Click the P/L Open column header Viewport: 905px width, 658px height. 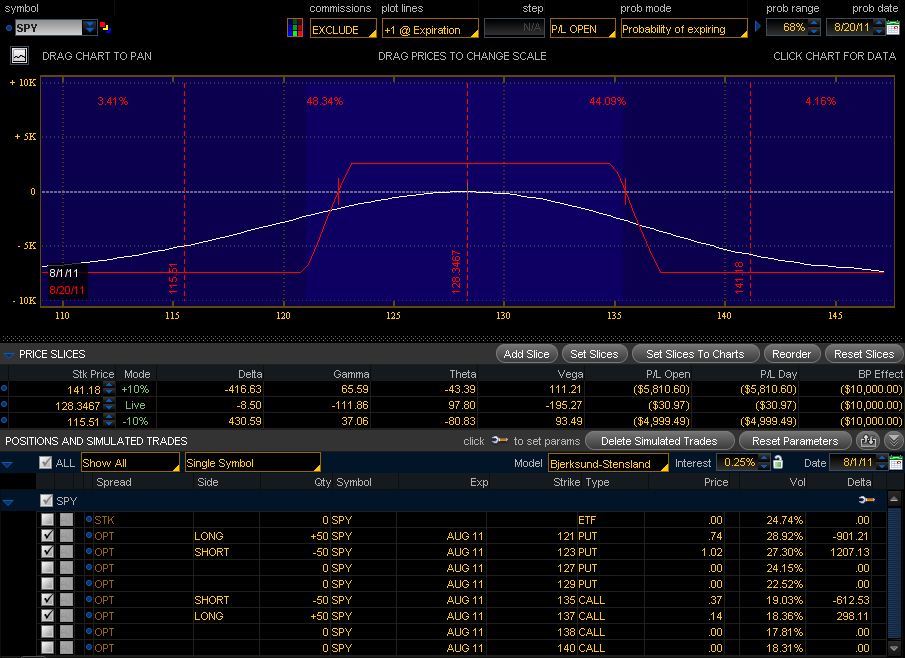pos(668,374)
